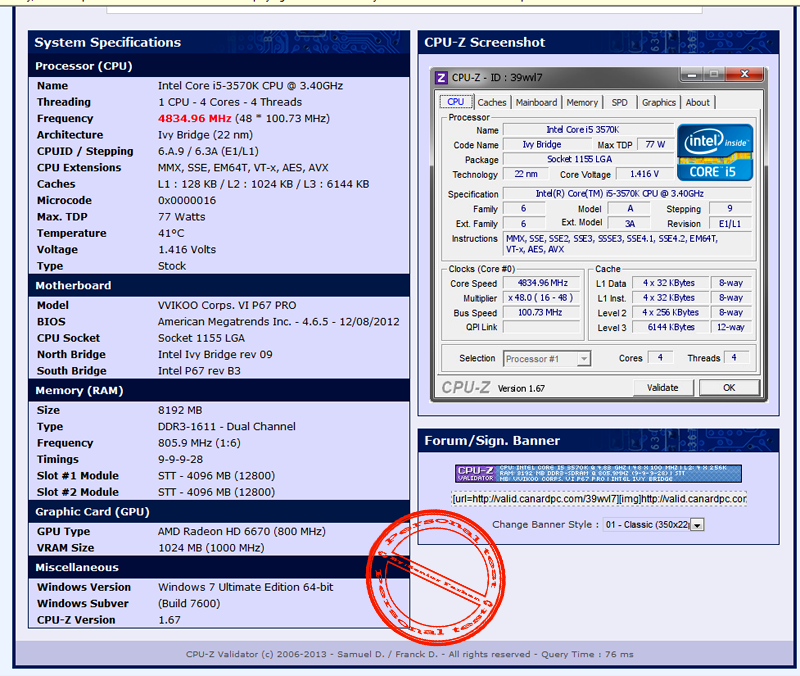The height and width of the screenshot is (676, 800).
Task: Minimize the CPU-Z window
Action: click(x=692, y=74)
